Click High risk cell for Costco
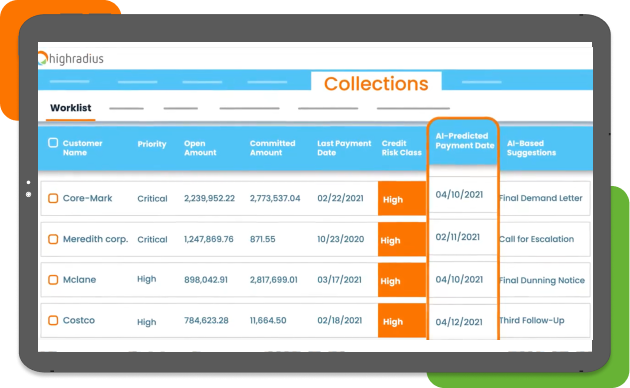This screenshot has height=388, width=630. [402, 321]
